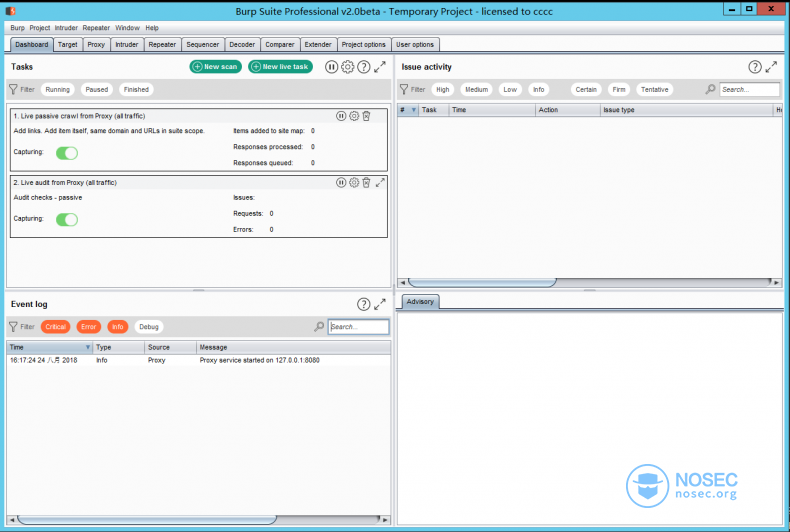Toggle Capturing for Live audit task
Image resolution: width=790 pixels, height=532 pixels.
(67, 219)
